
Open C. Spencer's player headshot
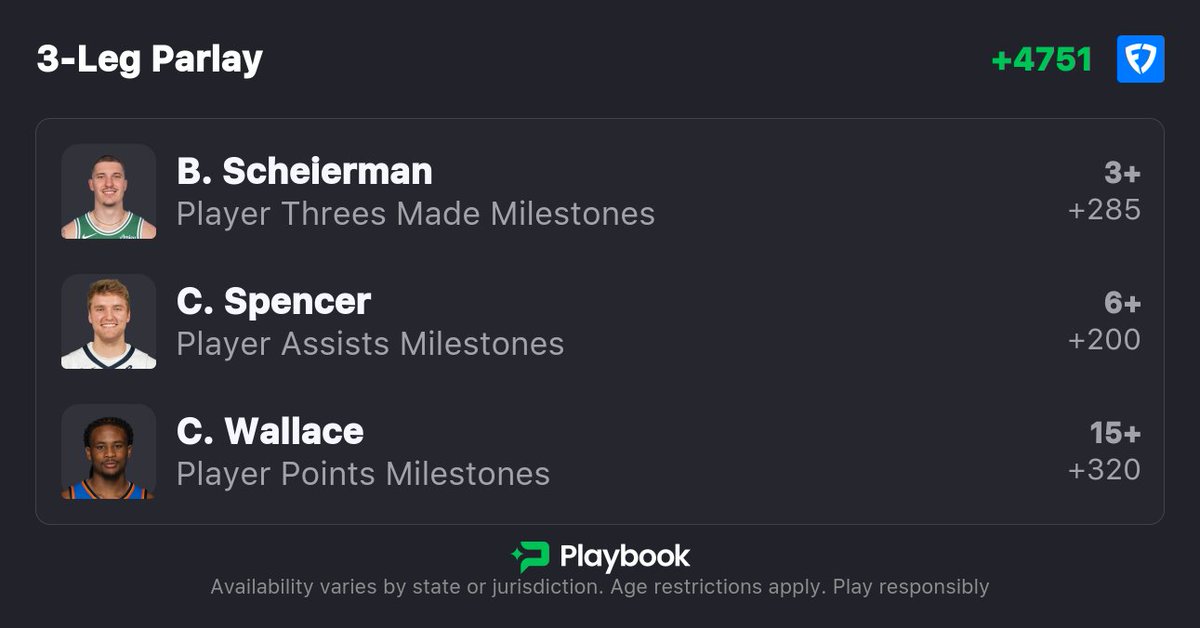coord(108,321)
